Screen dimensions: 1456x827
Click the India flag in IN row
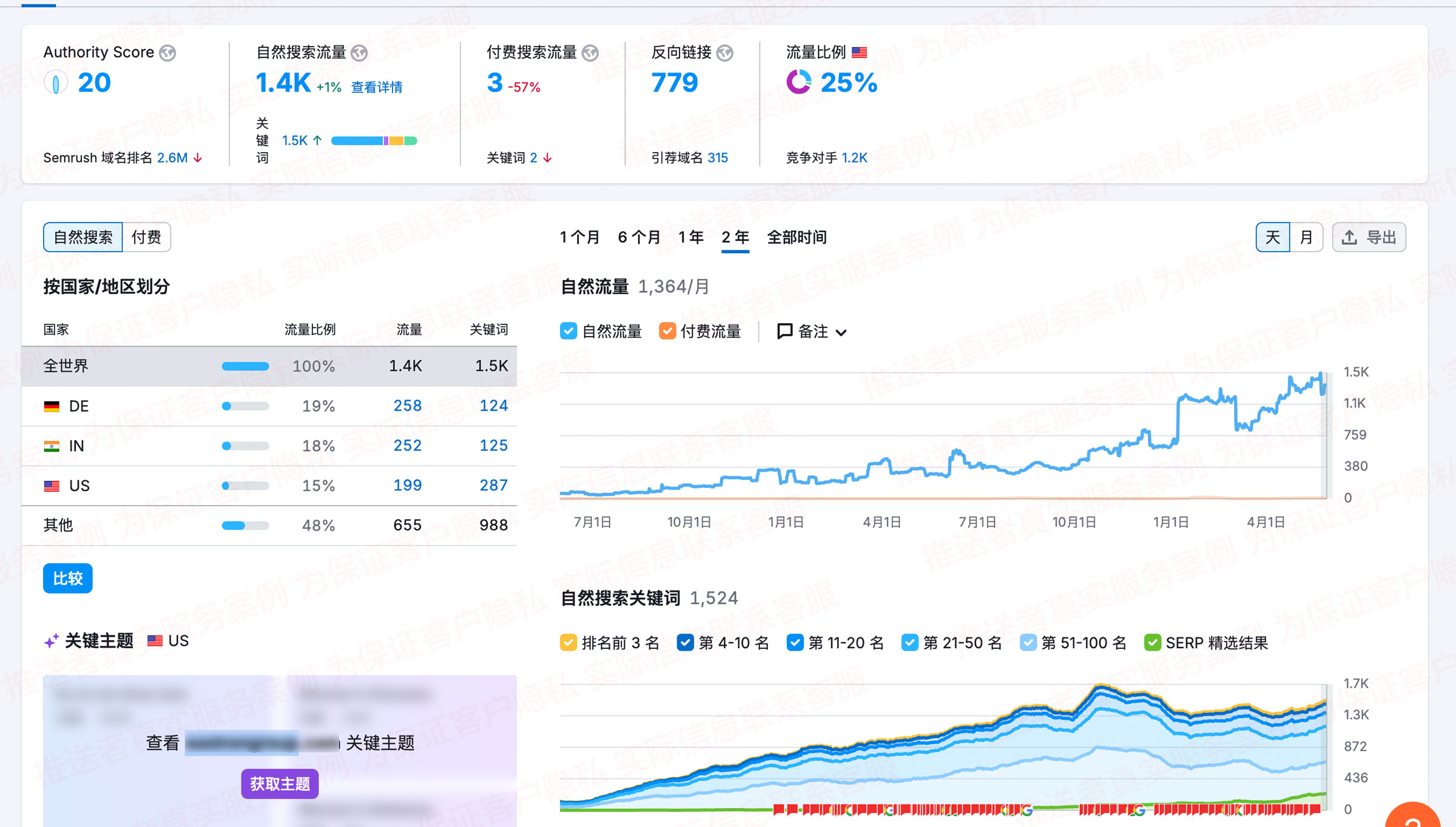[x=52, y=446]
